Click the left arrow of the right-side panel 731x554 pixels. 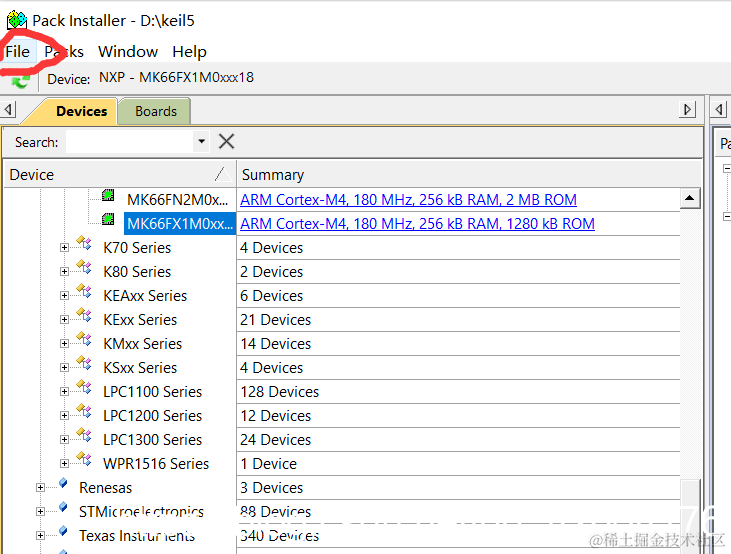tap(719, 110)
